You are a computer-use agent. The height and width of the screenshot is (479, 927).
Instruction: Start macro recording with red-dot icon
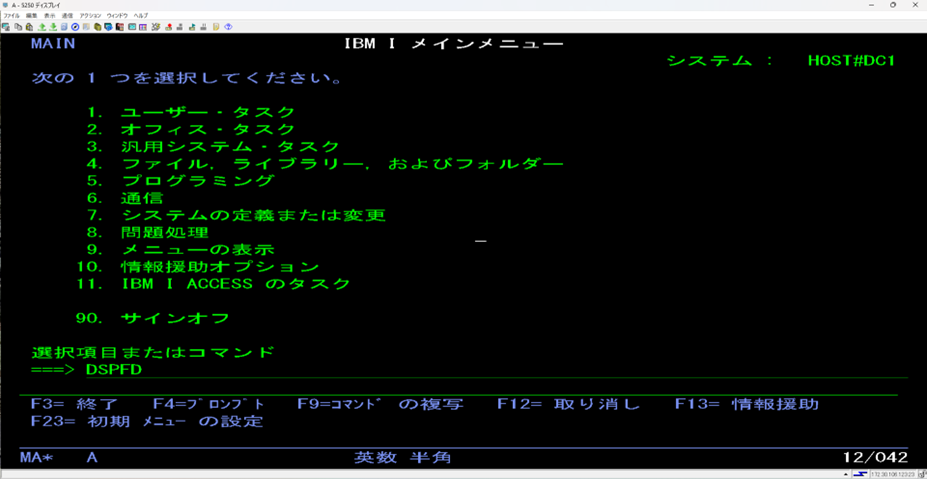(168, 27)
